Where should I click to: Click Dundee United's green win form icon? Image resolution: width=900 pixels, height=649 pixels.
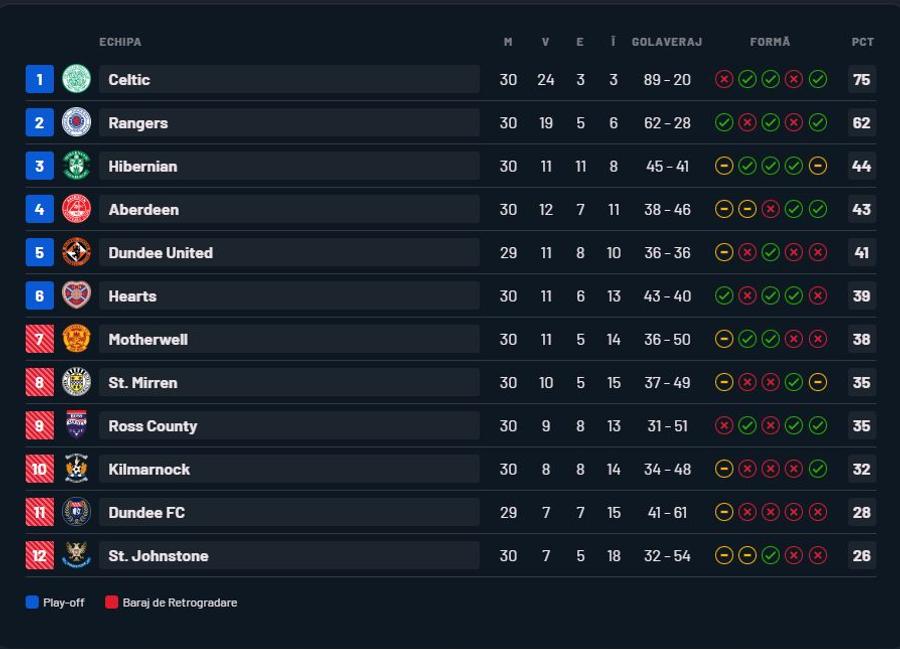coord(770,252)
